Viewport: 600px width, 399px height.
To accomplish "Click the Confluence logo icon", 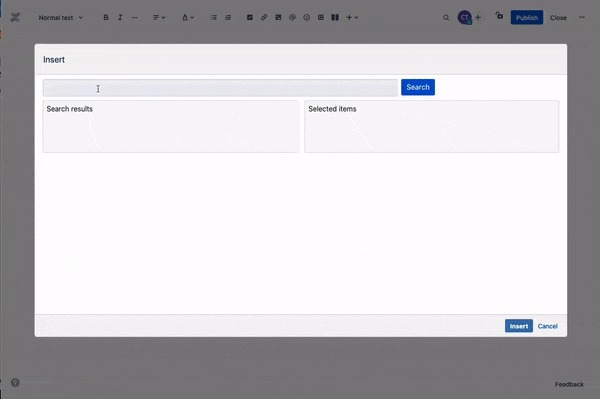I will (15, 17).
